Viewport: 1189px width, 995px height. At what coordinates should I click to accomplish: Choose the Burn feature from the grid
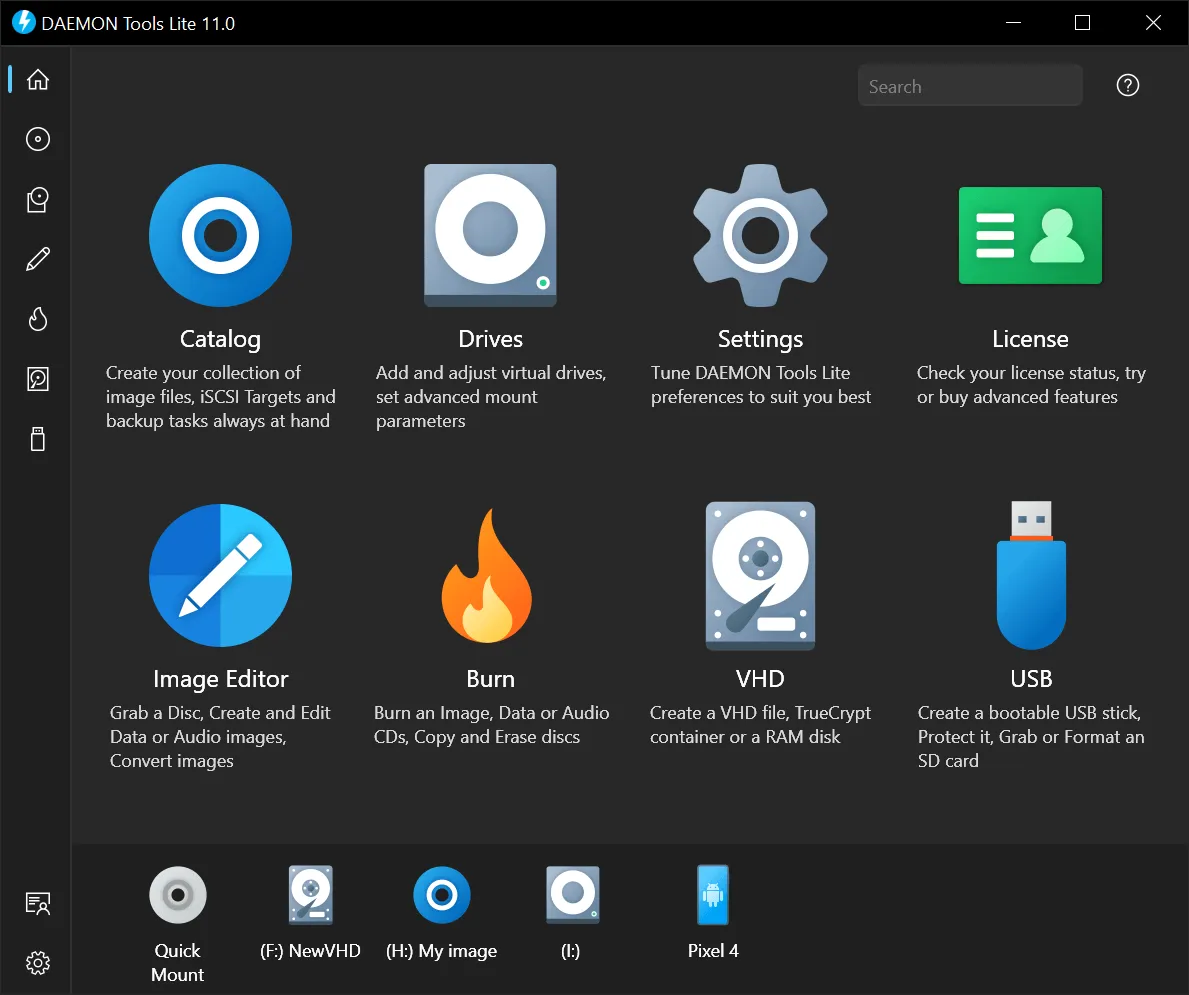click(x=490, y=575)
